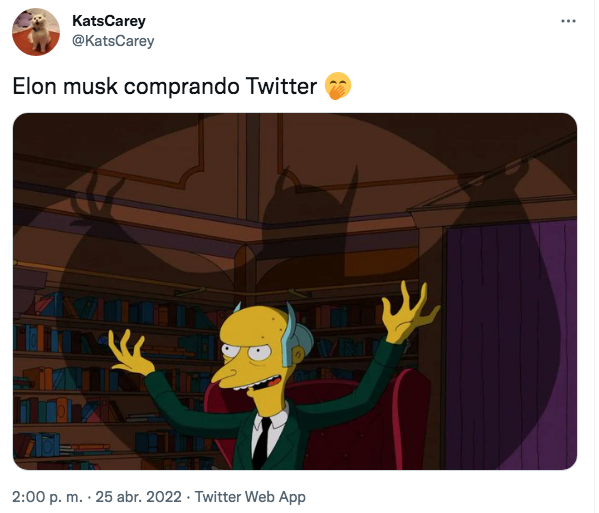
Task: Click the 2:00 p. m. timestamp
Action: coord(47,497)
